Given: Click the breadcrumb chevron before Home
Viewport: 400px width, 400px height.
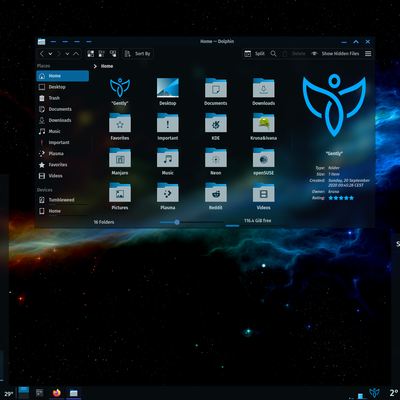Looking at the screenshot, I should [x=95, y=66].
